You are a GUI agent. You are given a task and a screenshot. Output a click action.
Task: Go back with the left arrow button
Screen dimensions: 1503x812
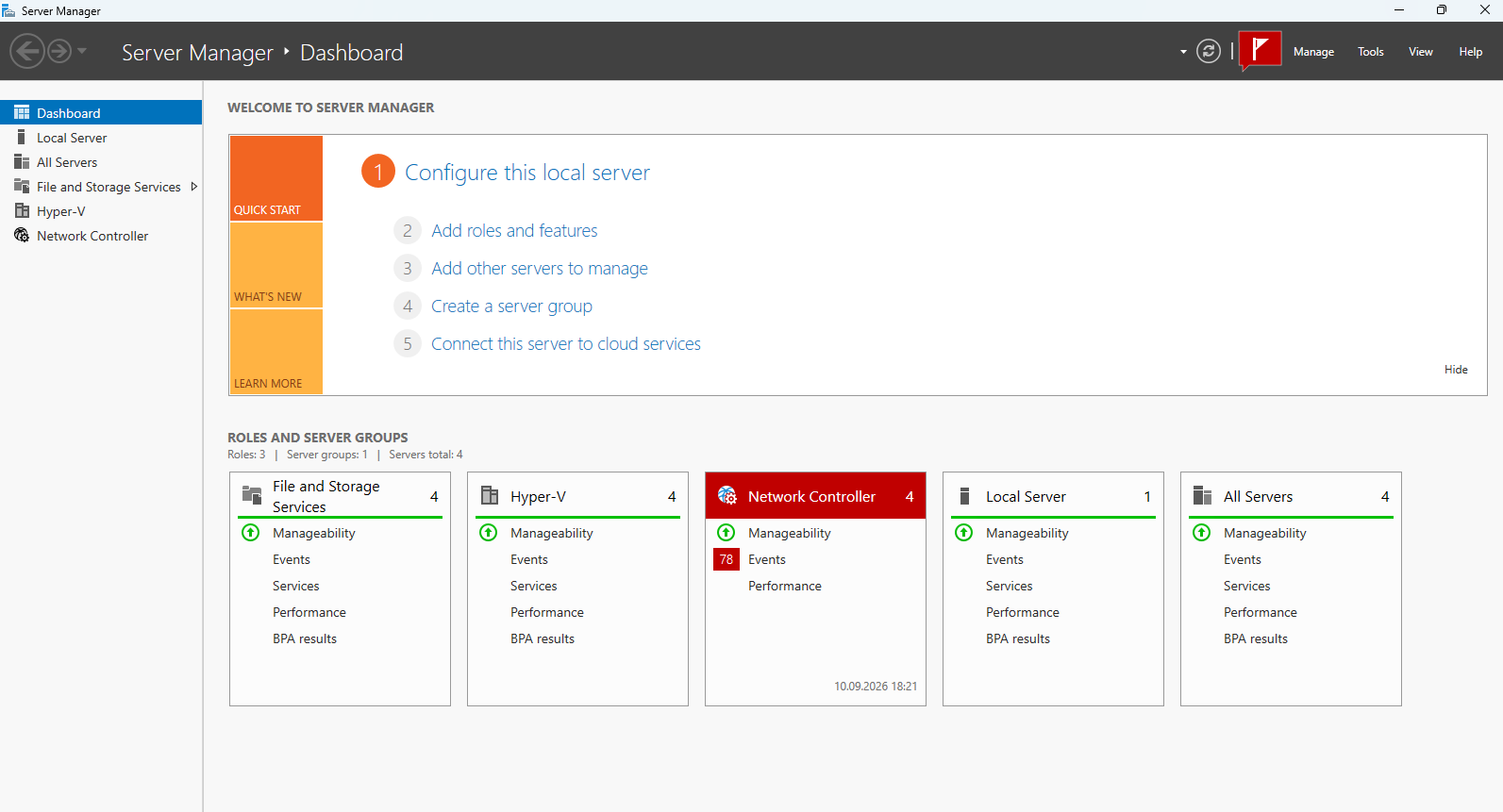pos(27,51)
